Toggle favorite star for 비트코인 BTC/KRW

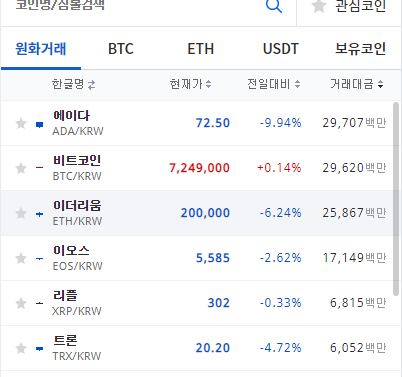[21, 168]
